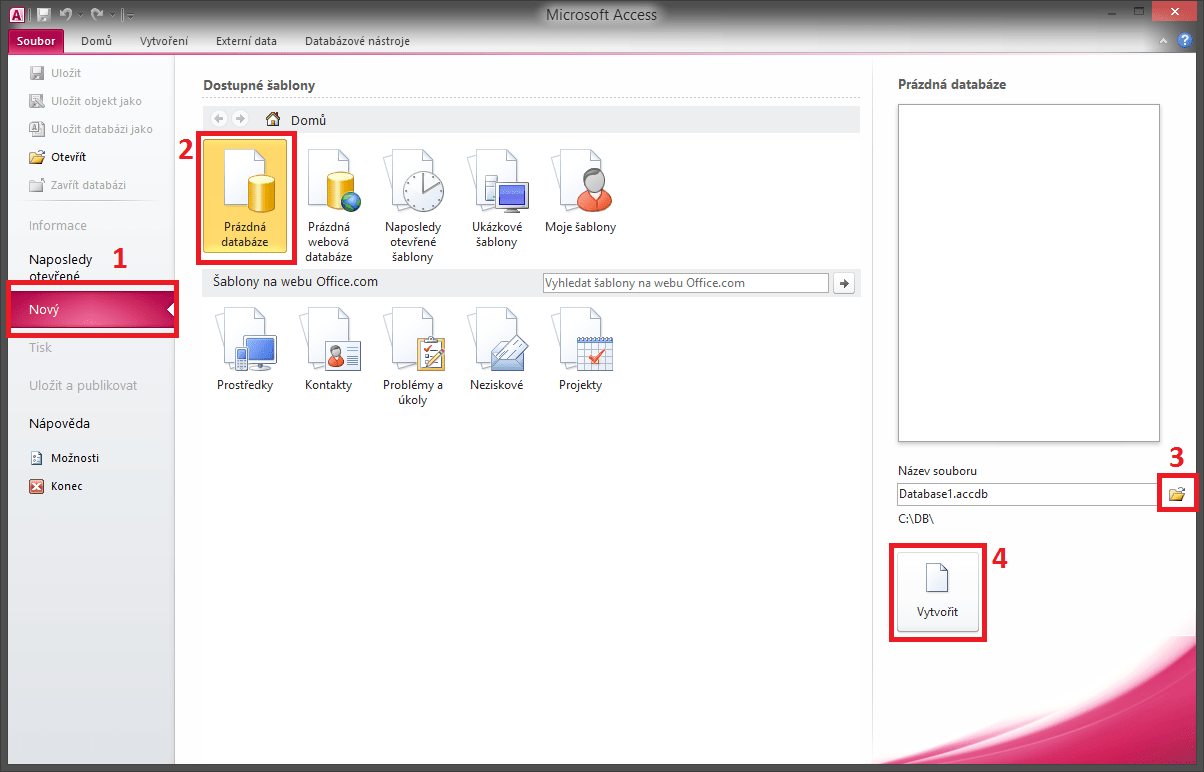The image size is (1204, 772).
Task: Open Customize Quick Access Toolbar dropdown
Action: tap(131, 16)
